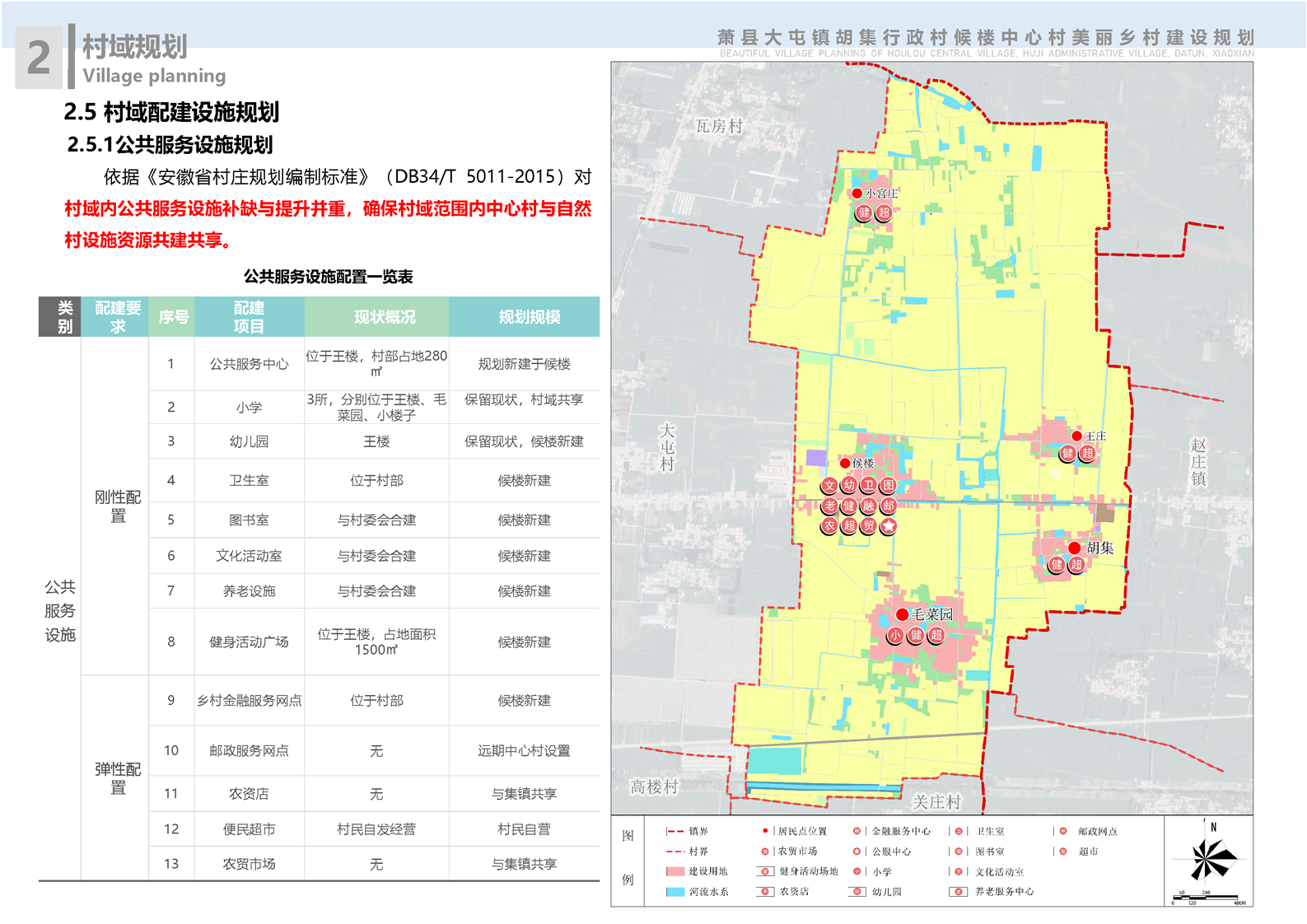Click the 健 fitness icon under 小宫庄
This screenshot has height=924, width=1307.
point(864,212)
